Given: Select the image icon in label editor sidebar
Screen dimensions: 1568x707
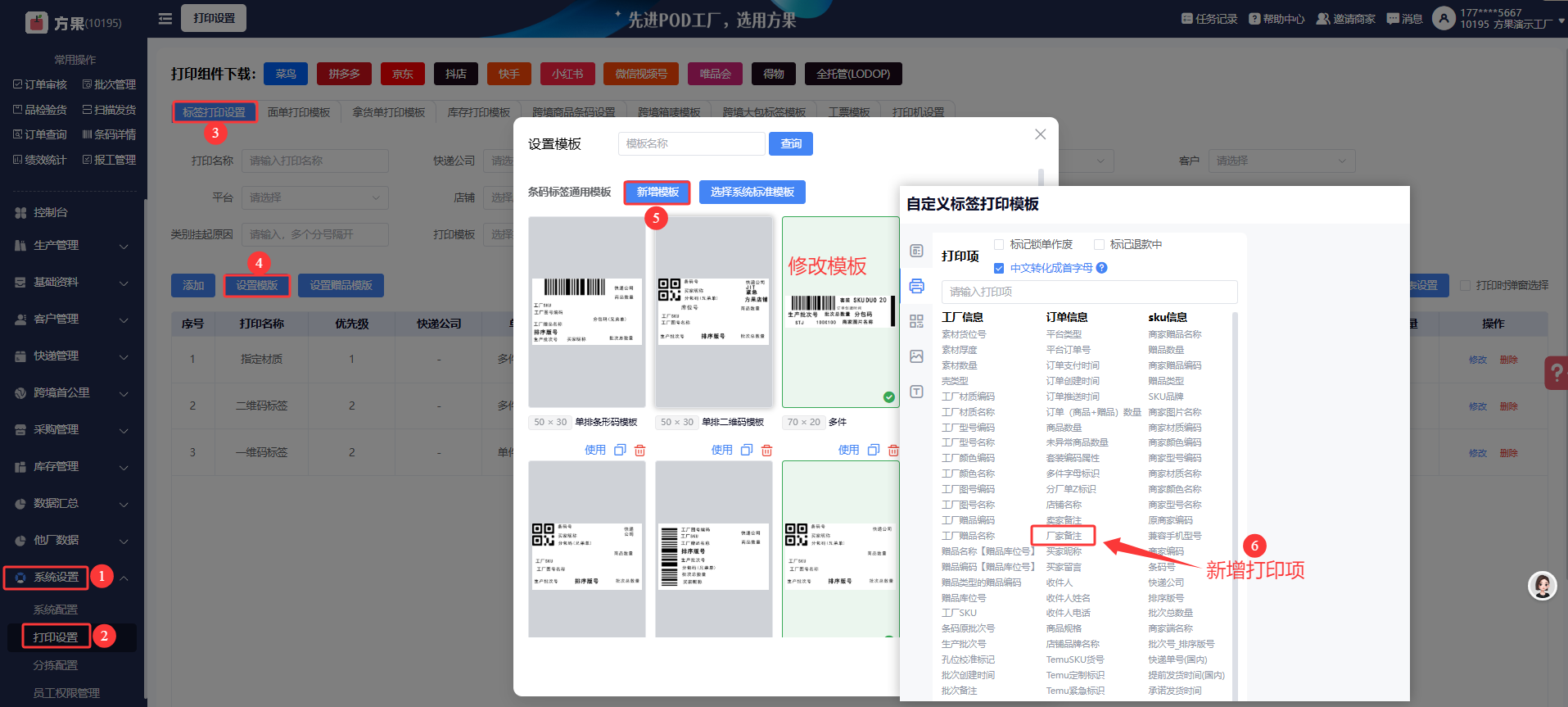Looking at the screenshot, I should [917, 356].
